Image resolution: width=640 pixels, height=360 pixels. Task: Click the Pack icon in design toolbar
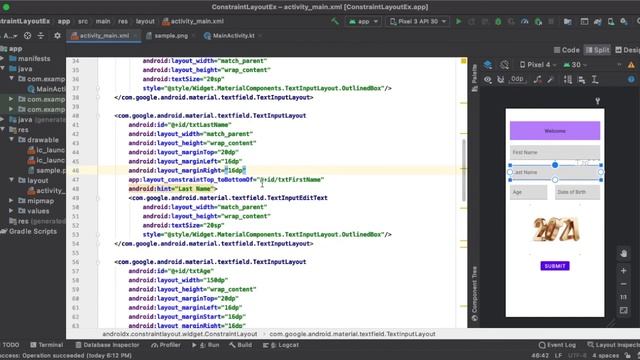pos(568,80)
